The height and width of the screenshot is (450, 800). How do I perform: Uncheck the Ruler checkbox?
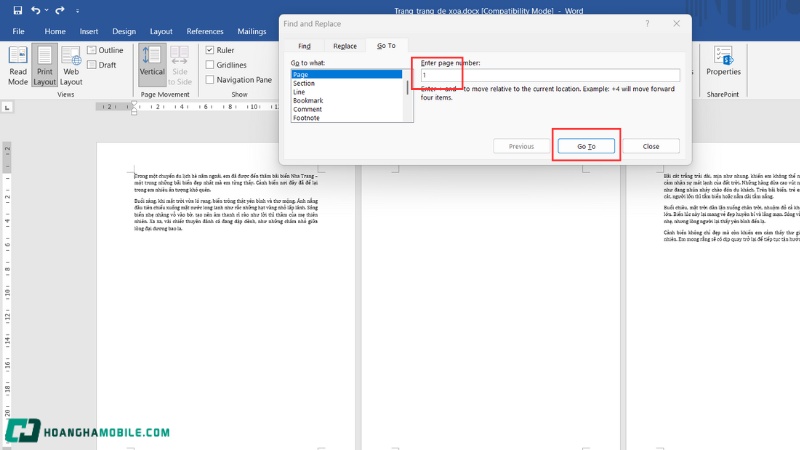(x=210, y=50)
